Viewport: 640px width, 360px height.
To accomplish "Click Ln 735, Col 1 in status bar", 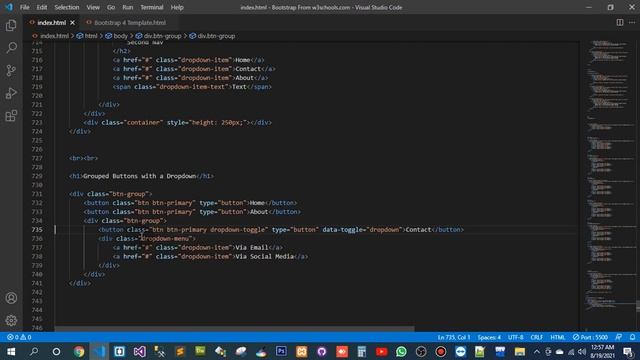I will pos(454,337).
